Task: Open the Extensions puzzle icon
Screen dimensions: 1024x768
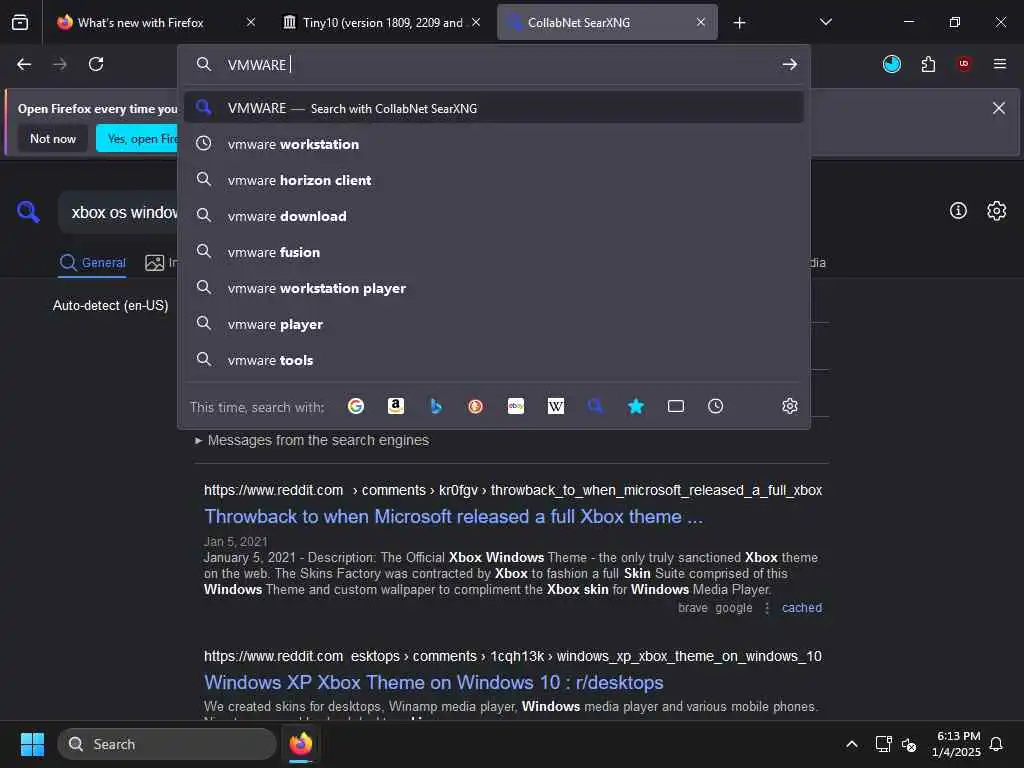Action: [x=928, y=64]
